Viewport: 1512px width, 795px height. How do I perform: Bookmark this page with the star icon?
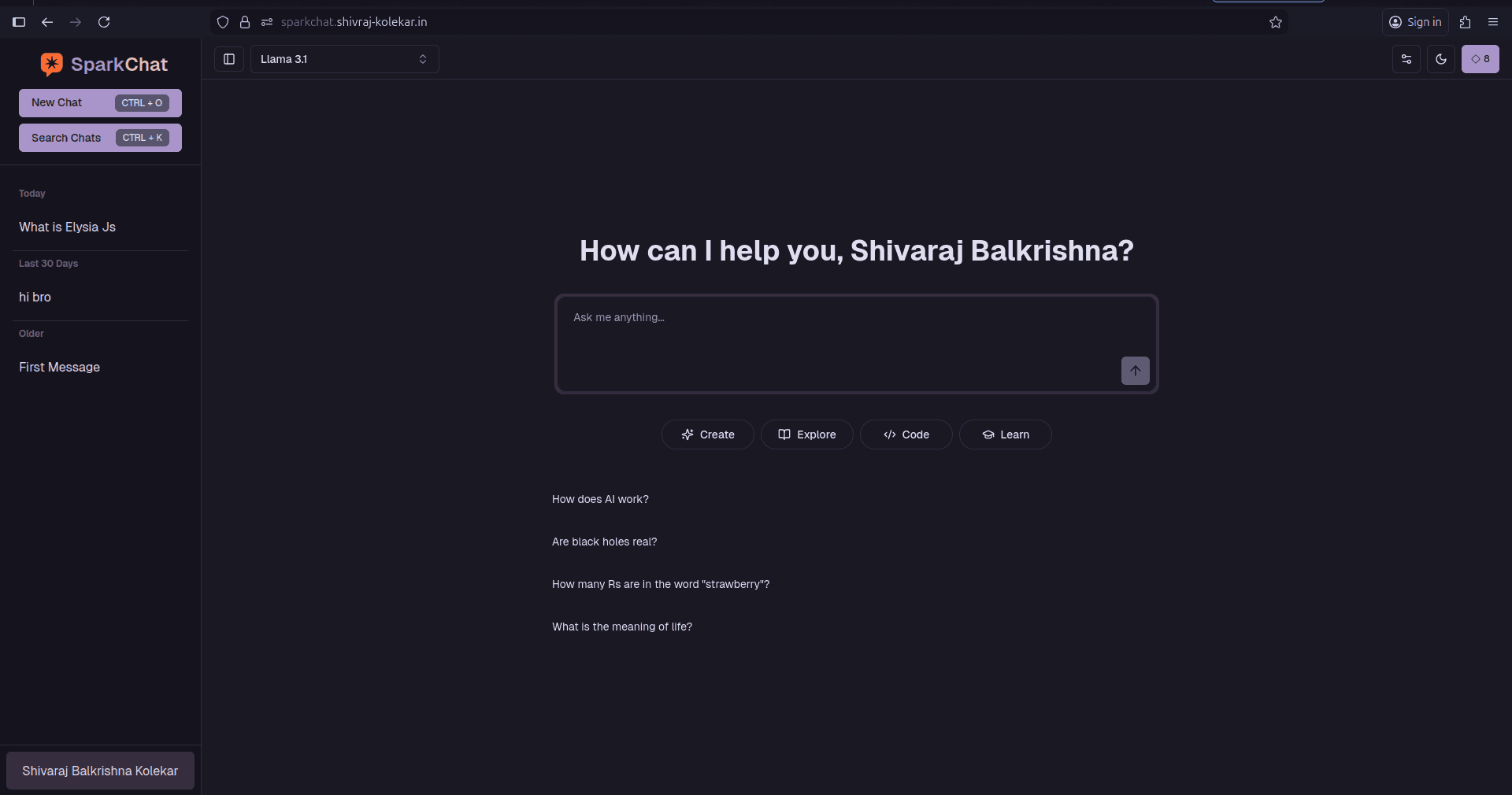1276,22
